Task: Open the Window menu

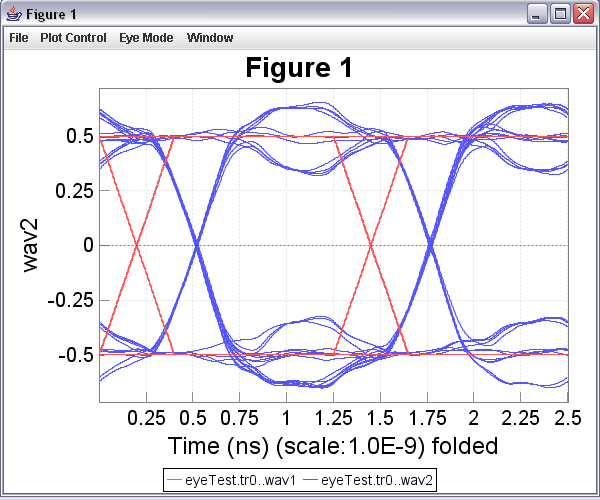Action: pos(210,38)
